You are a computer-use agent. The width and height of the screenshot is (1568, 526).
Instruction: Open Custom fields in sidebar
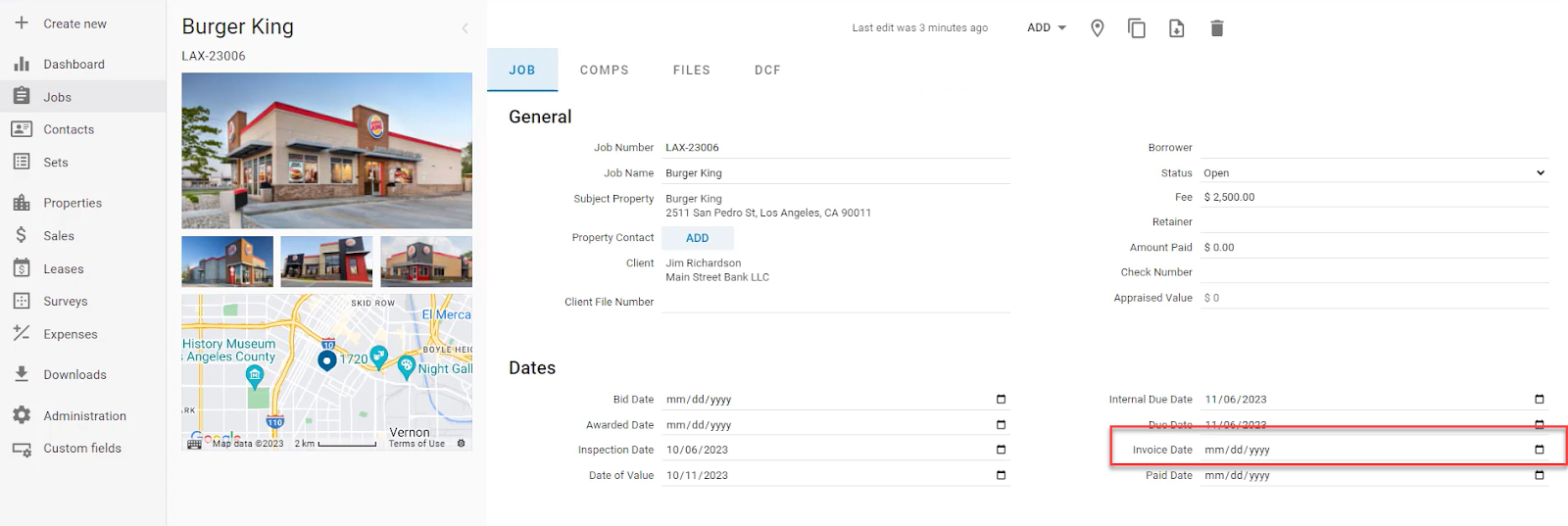pos(82,449)
